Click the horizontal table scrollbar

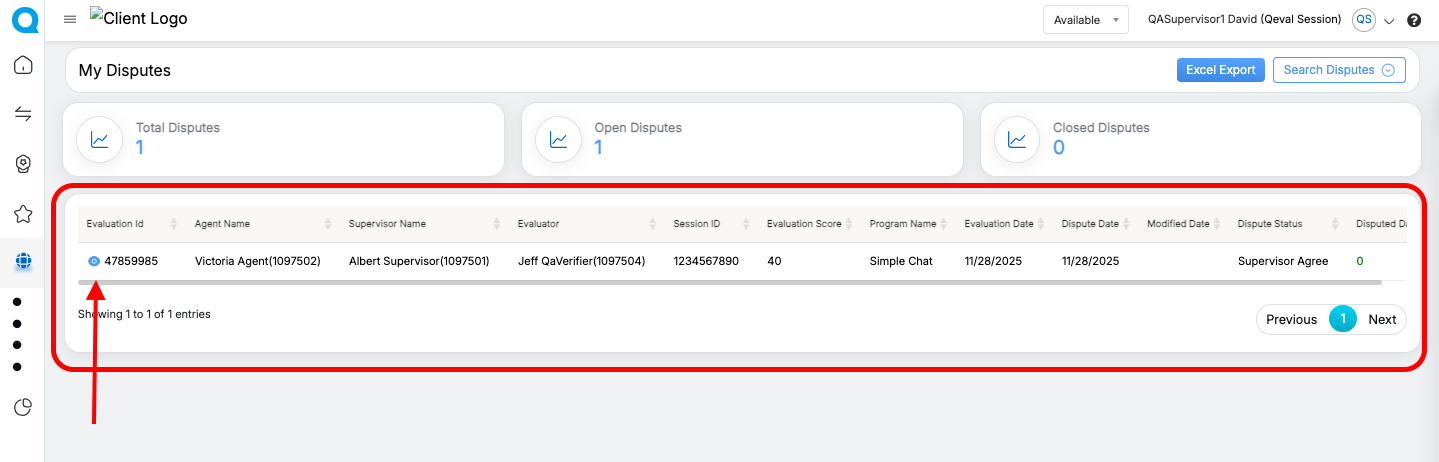tap(730, 283)
